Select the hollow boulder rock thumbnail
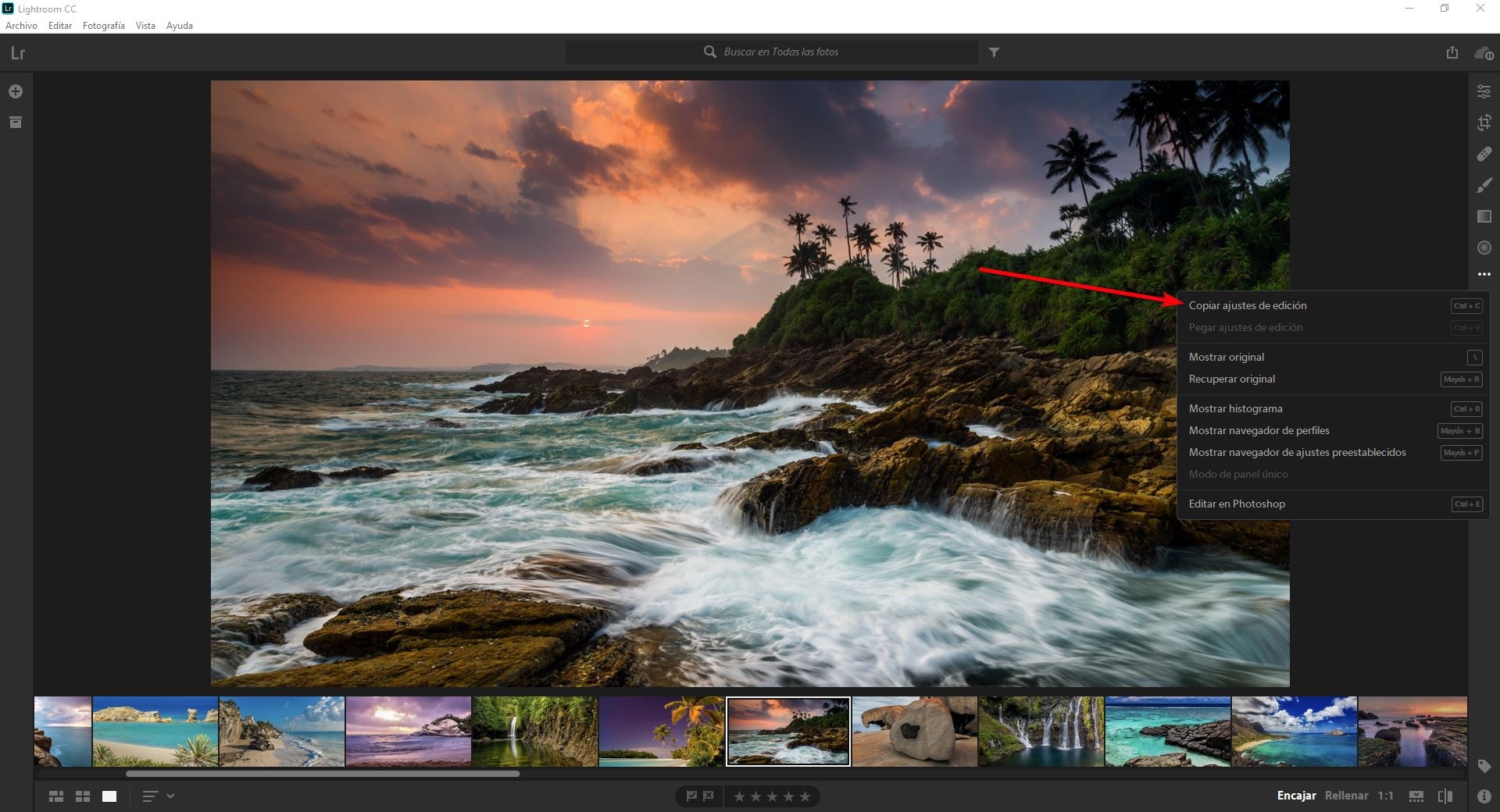Screen dimensions: 1500x812 (915, 732)
